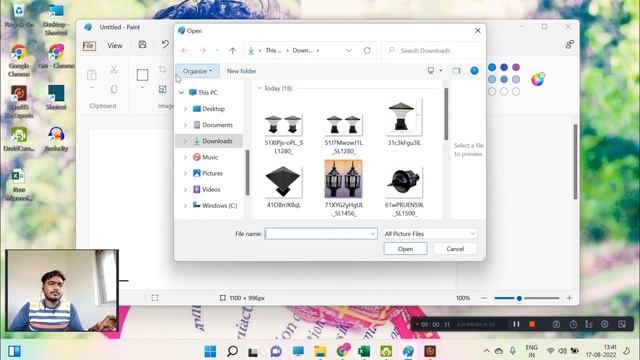Open the change view dropdown arrow
The image size is (640, 360).
click(441, 71)
